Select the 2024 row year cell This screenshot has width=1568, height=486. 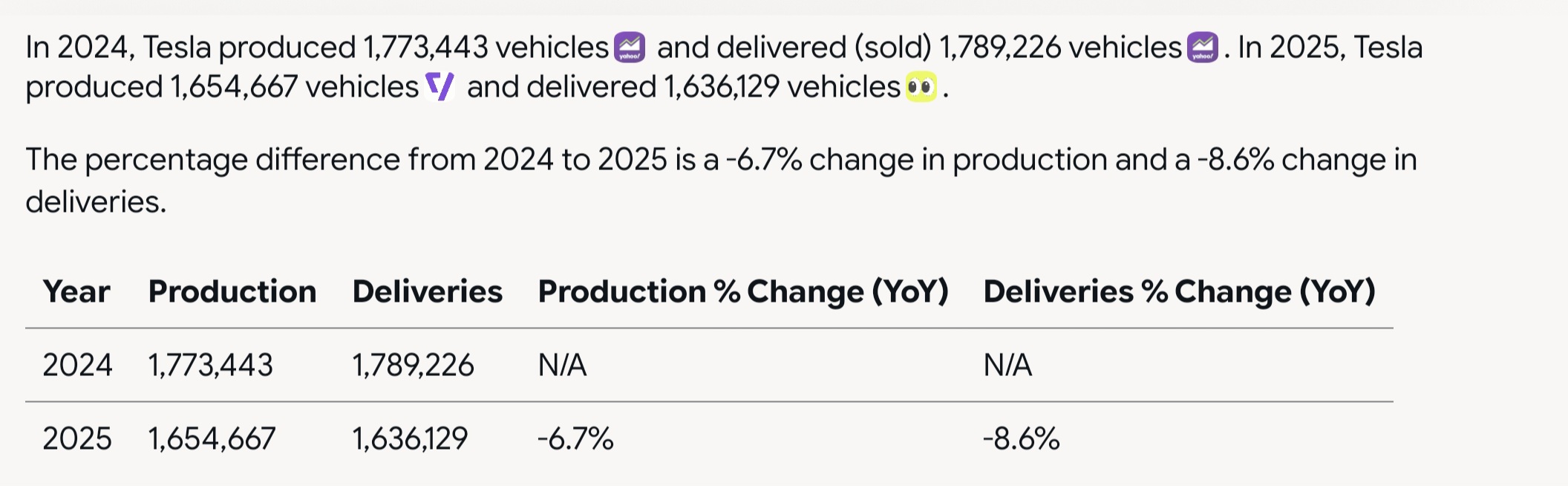click(x=77, y=365)
